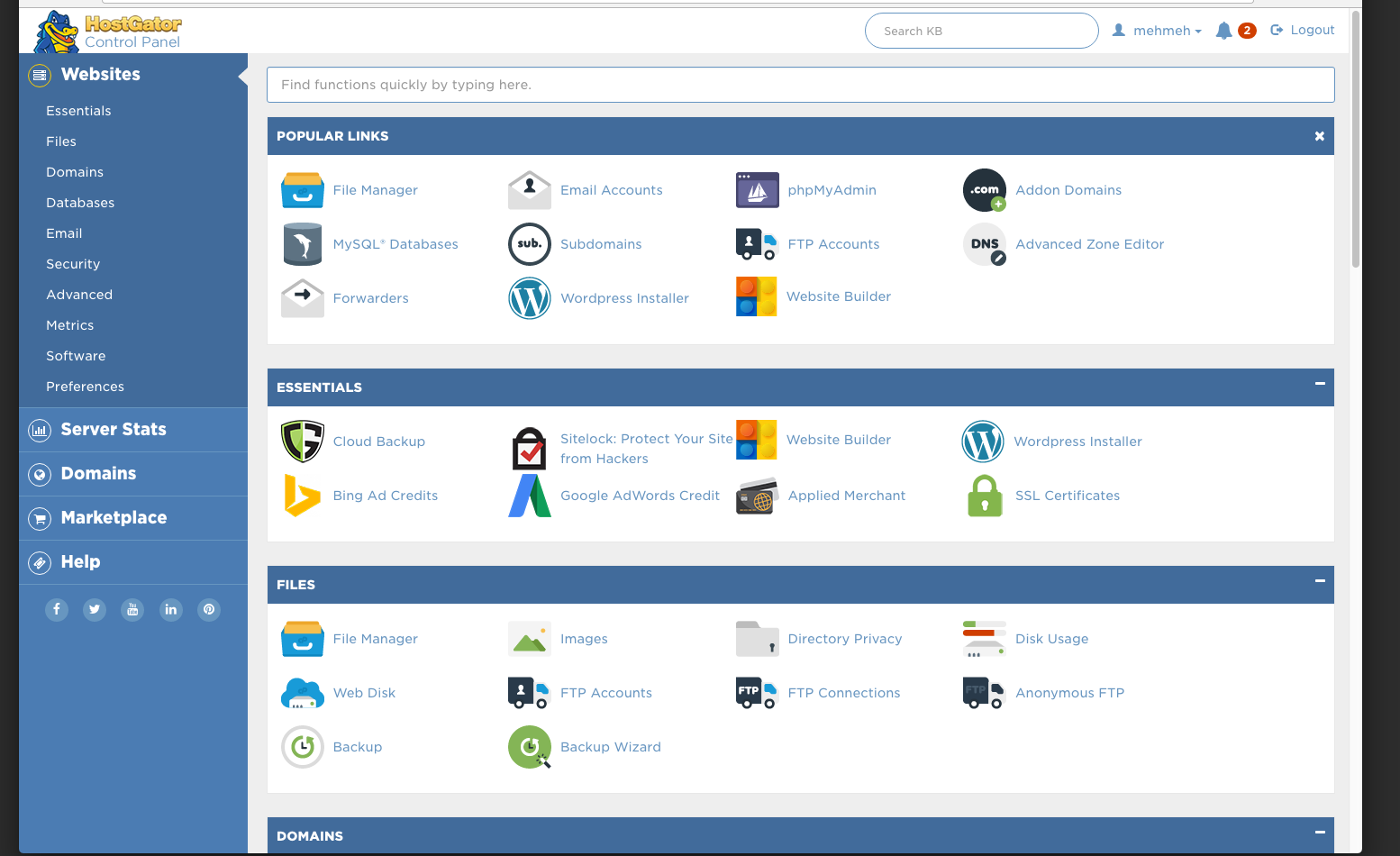Click the Backup Wizard icon
Screen dimensions: 1400x856
(529, 747)
